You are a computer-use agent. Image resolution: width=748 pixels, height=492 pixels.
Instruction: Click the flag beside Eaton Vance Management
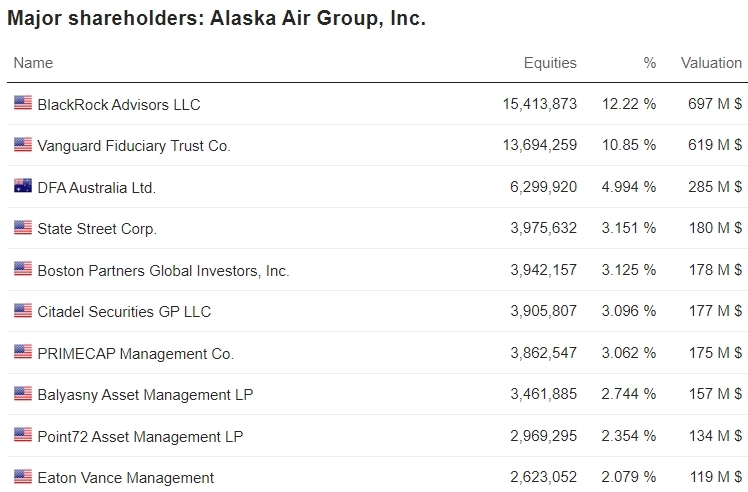click(22, 477)
